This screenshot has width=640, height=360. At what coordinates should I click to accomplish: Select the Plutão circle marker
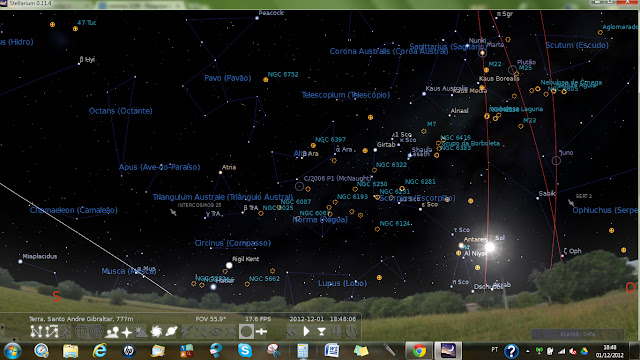coord(512,69)
